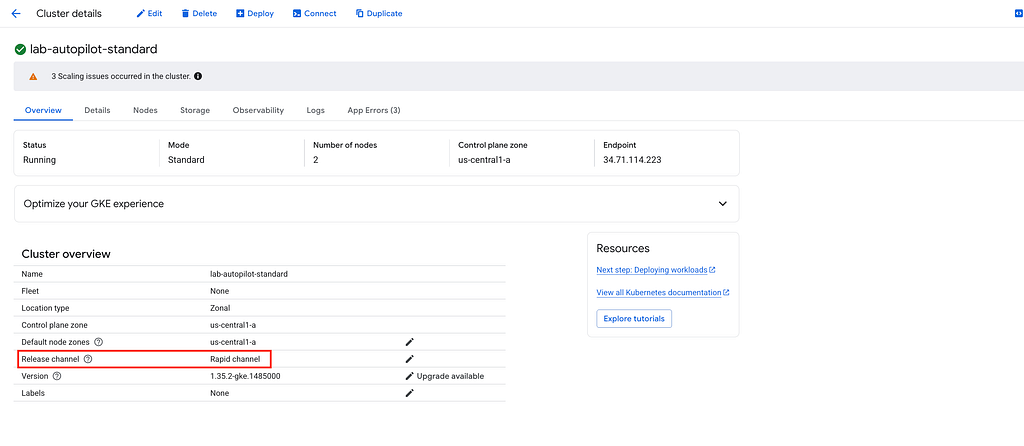Click the Rapid channel value
The height and width of the screenshot is (446, 1024).
pyautogui.click(x=235, y=359)
